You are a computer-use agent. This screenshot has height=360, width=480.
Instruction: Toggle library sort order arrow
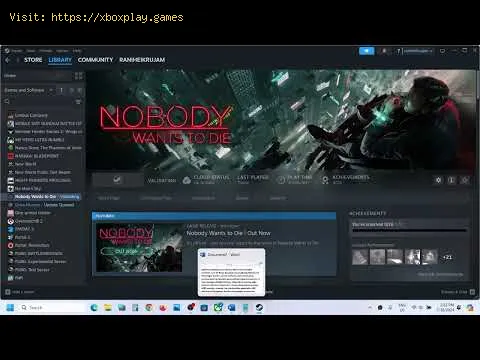pyautogui.click(x=61, y=90)
